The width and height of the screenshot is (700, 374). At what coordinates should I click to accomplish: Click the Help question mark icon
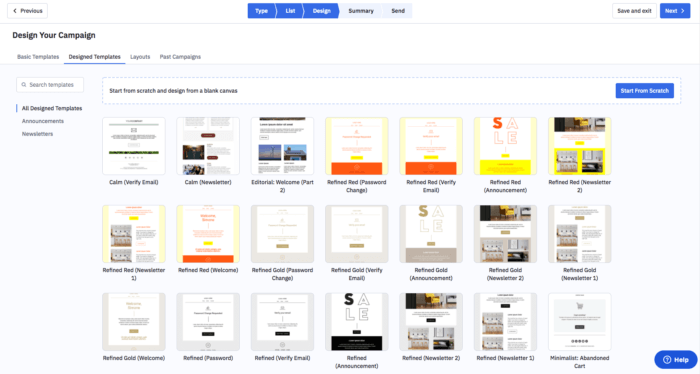click(667, 360)
